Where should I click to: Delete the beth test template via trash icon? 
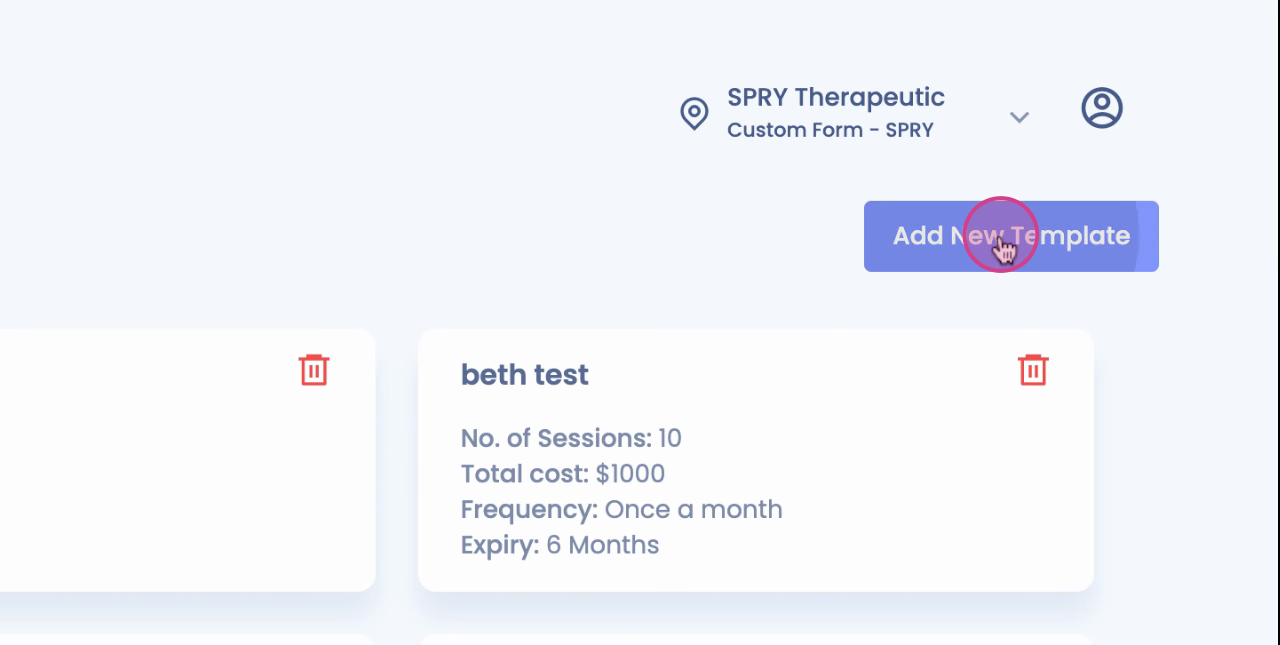coord(1033,370)
